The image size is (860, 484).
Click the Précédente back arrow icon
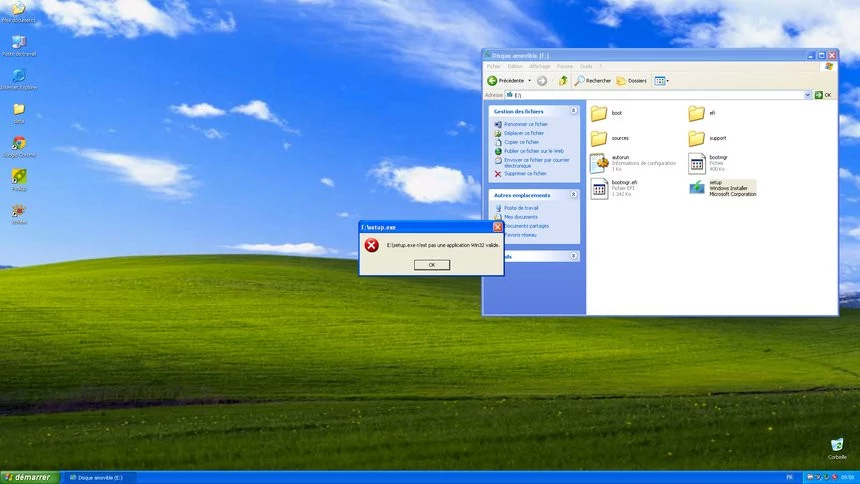[492, 81]
